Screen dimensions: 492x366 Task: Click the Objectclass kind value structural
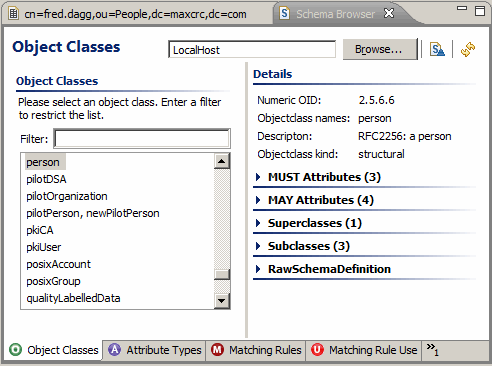381,154
